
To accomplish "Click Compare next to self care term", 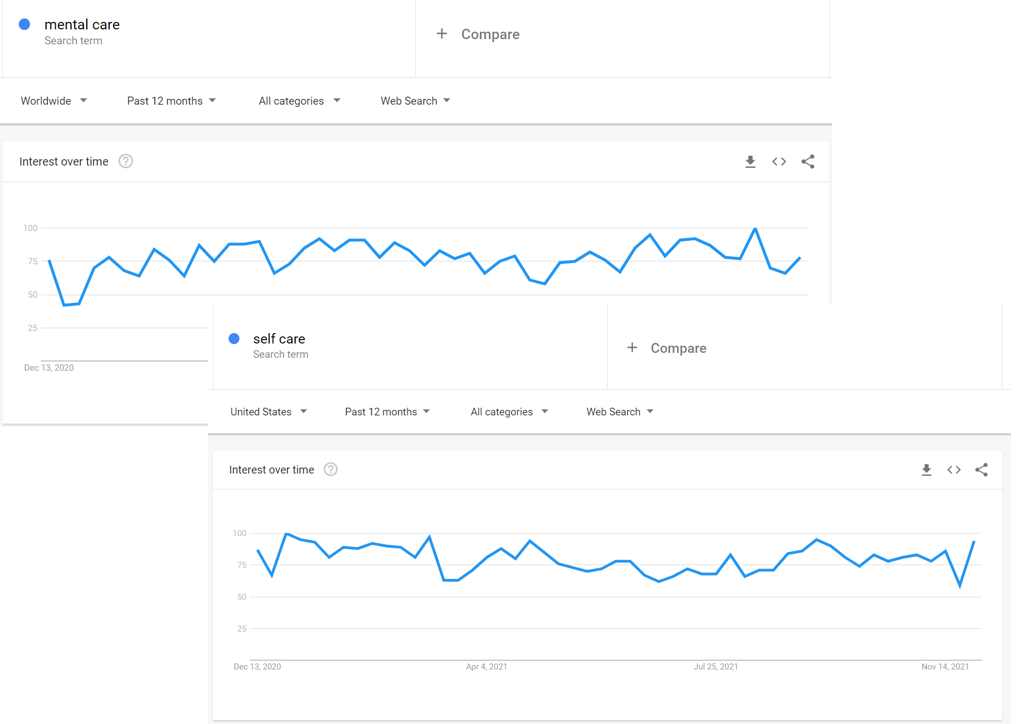I will tap(667, 348).
